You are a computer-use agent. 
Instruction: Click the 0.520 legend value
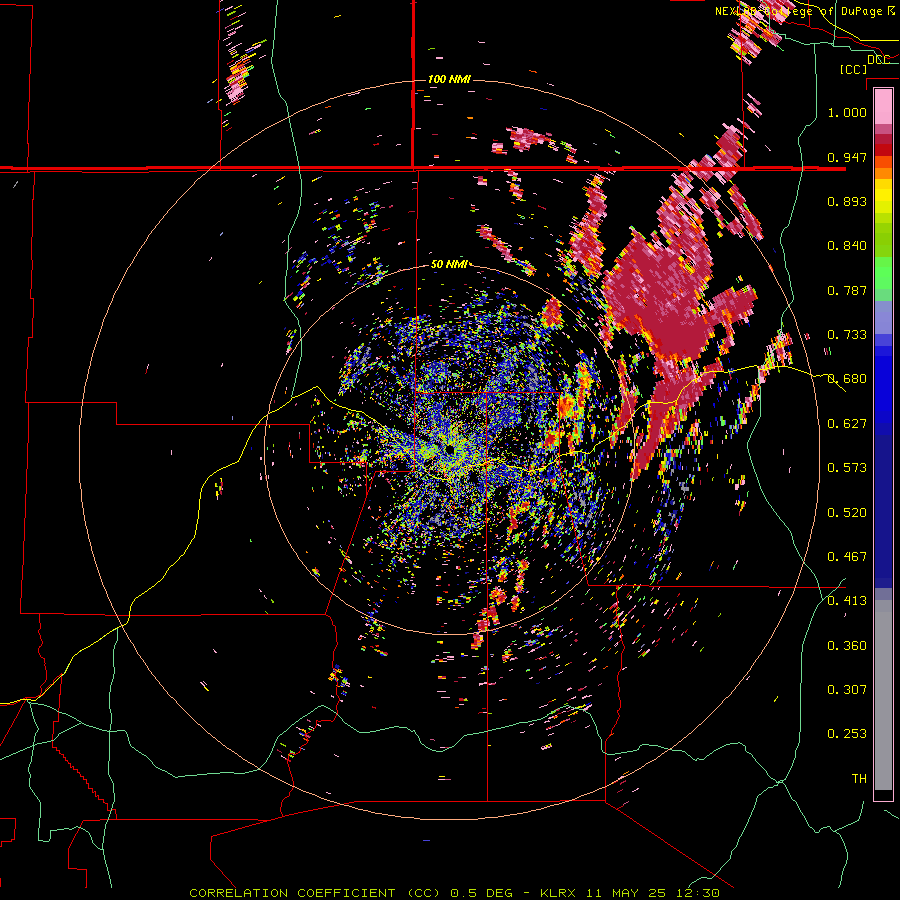[x=847, y=513]
